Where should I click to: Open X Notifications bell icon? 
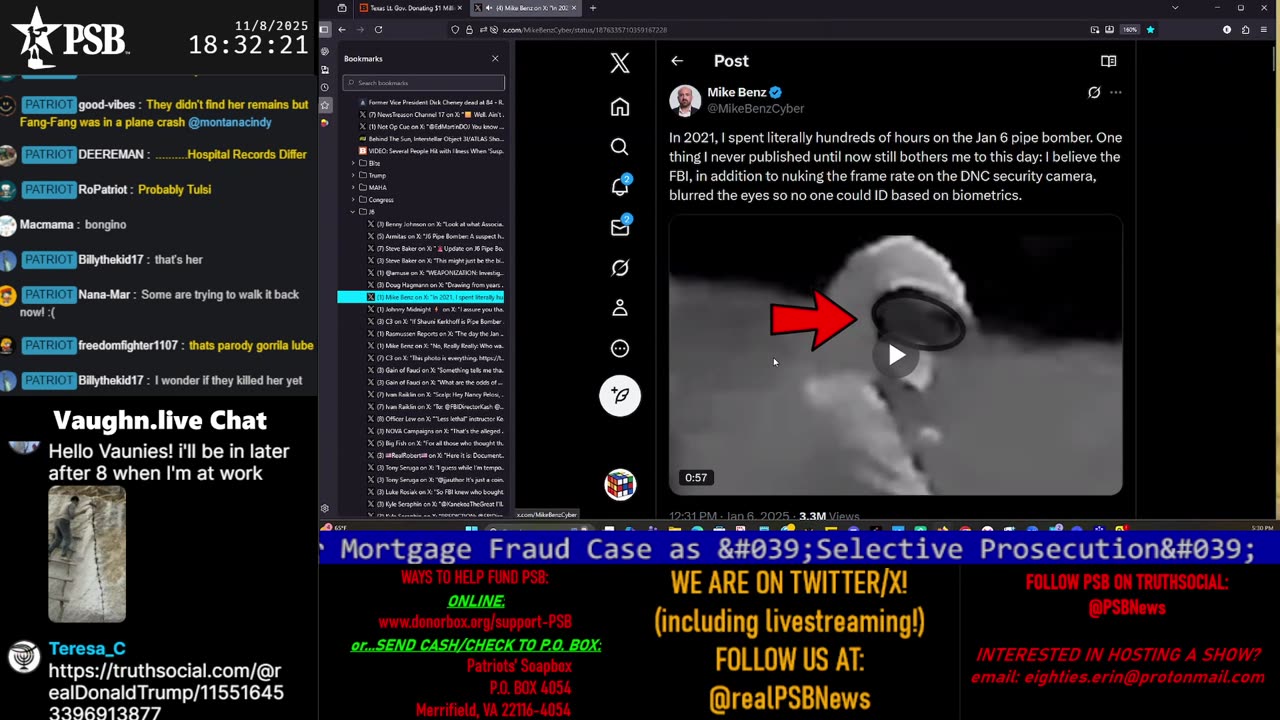tap(620, 187)
